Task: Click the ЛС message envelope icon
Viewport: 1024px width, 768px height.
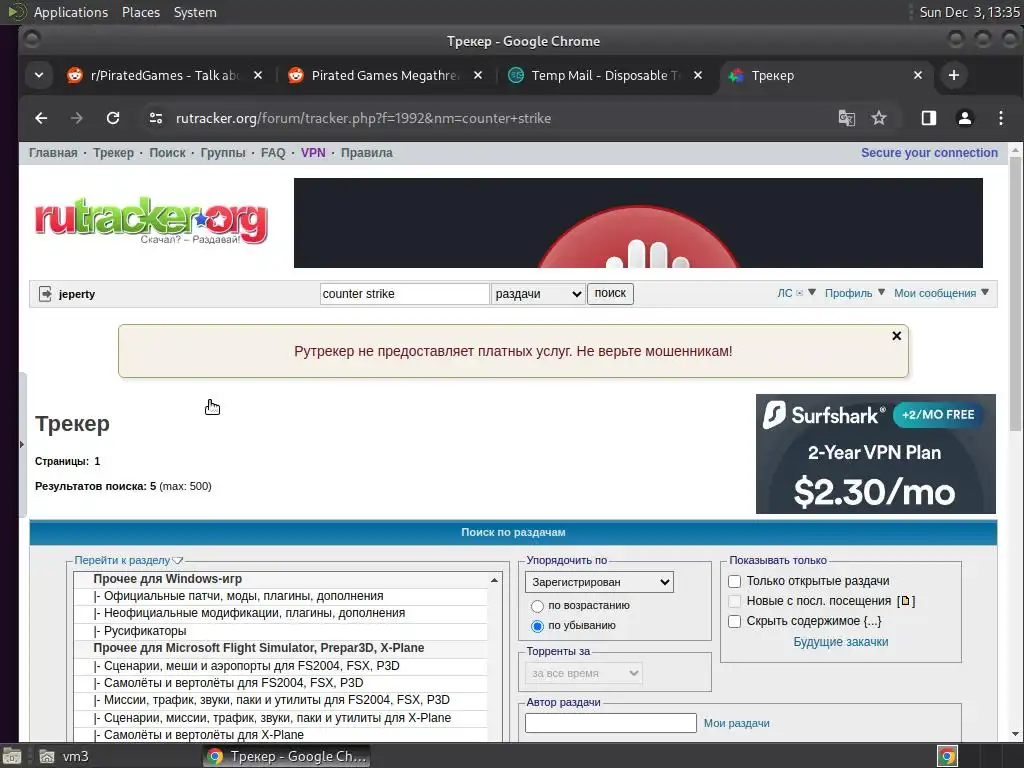Action: click(799, 293)
